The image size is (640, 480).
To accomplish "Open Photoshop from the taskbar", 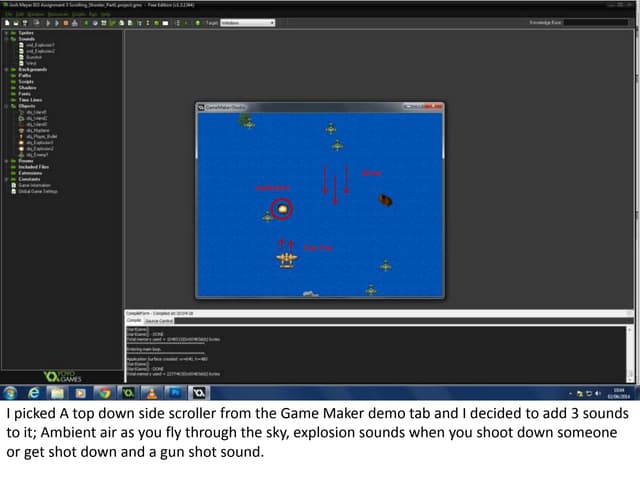I will click(x=174, y=393).
